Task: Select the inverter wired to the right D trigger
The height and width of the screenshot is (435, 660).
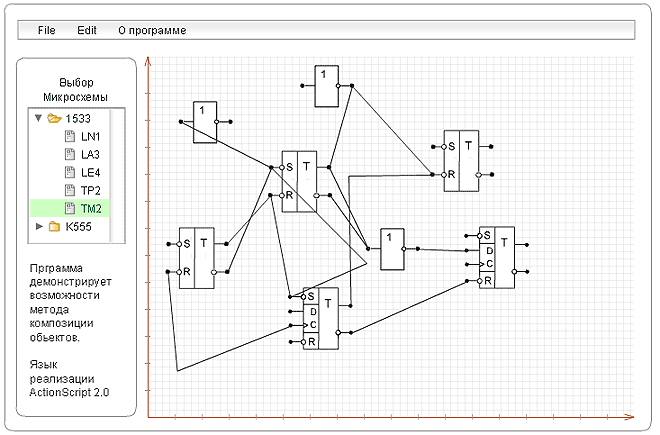Action: [x=393, y=249]
